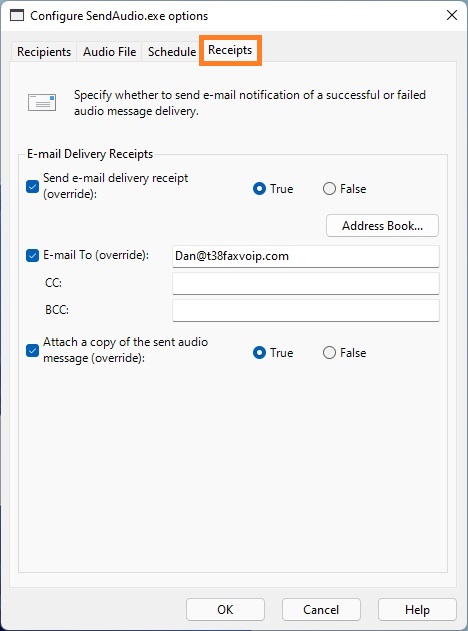Image resolution: width=468 pixels, height=631 pixels.
Task: Toggle Attach a copy of audio checkbox
Action: [x=32, y=350]
